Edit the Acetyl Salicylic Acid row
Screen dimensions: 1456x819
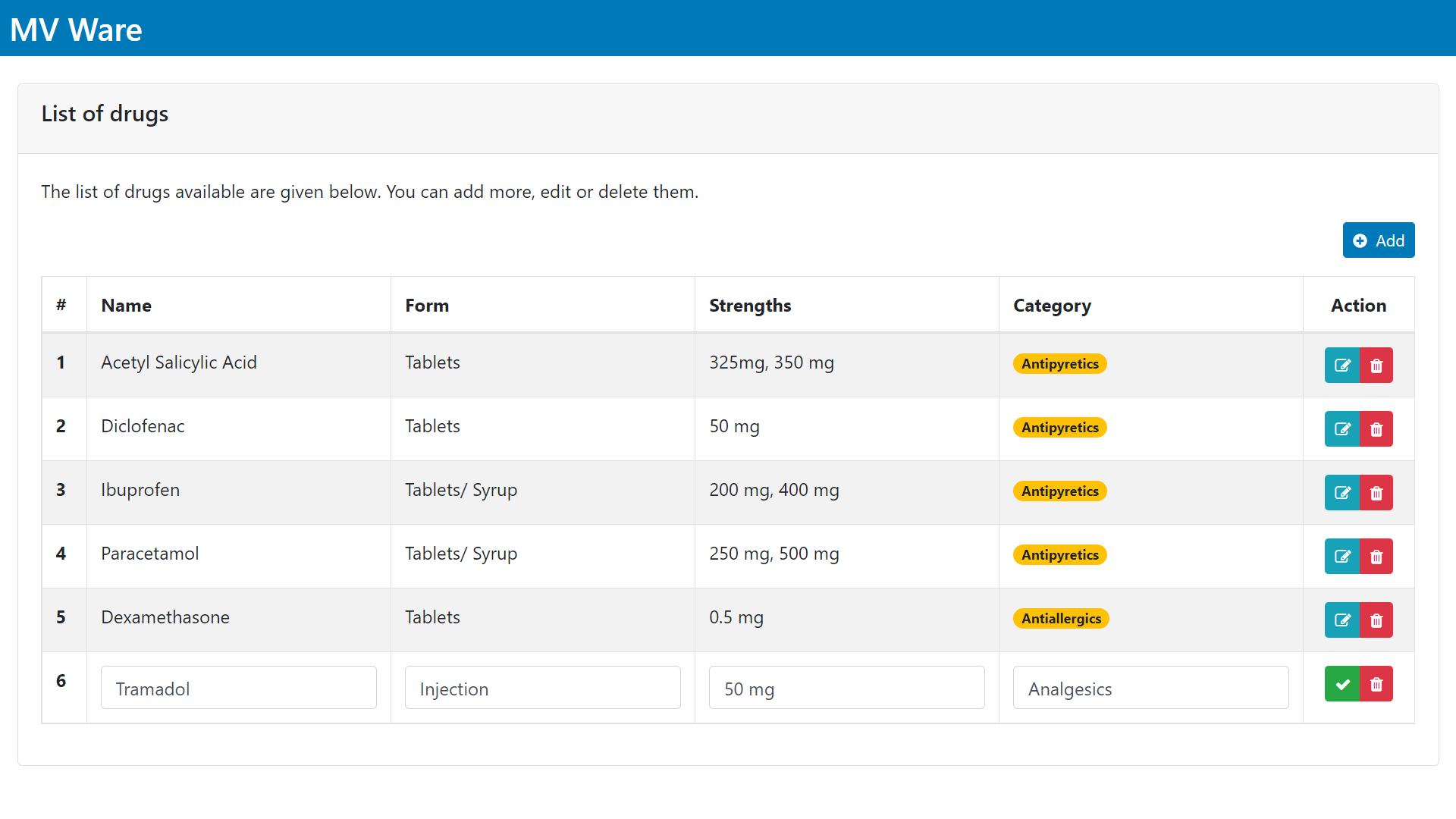tap(1341, 365)
